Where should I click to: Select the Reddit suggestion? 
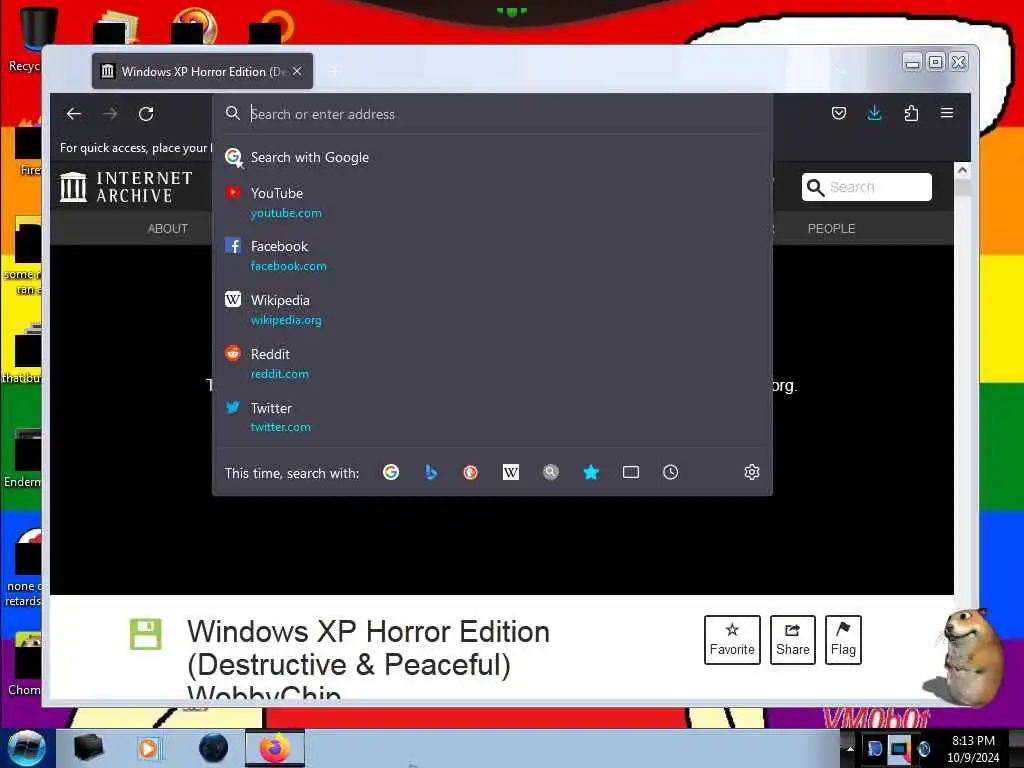click(x=492, y=364)
